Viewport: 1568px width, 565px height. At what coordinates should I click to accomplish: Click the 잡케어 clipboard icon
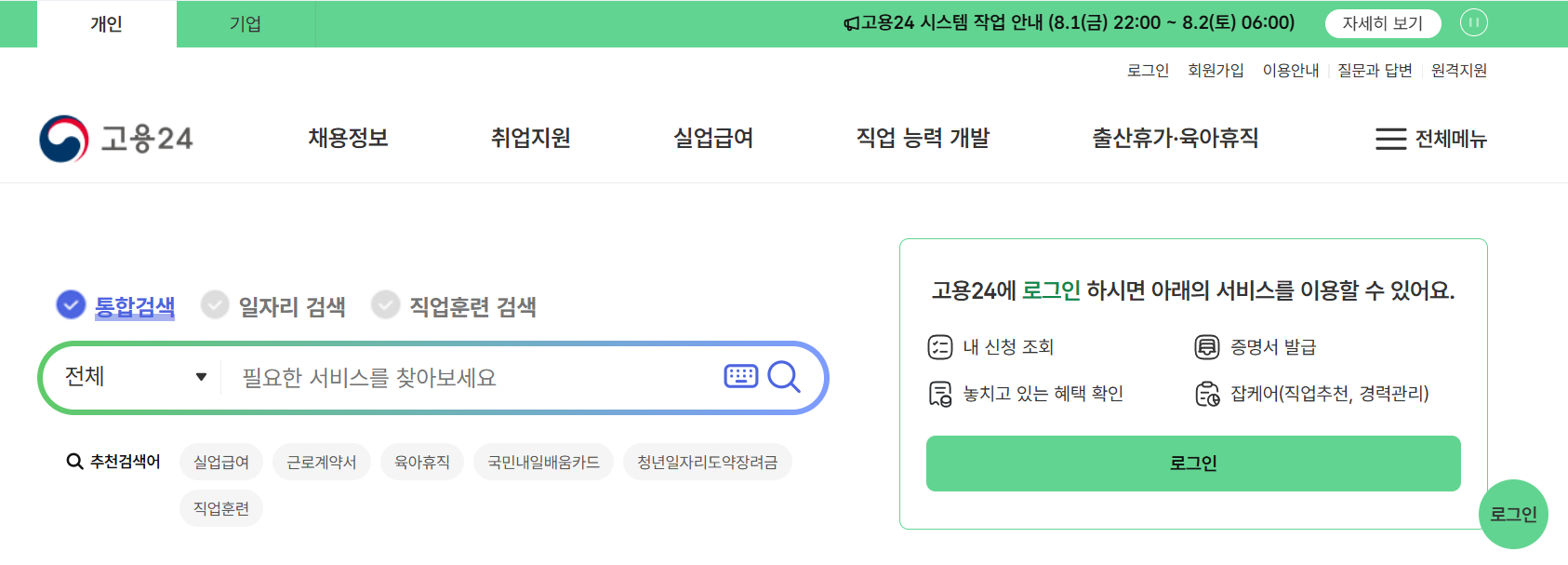tap(1207, 392)
